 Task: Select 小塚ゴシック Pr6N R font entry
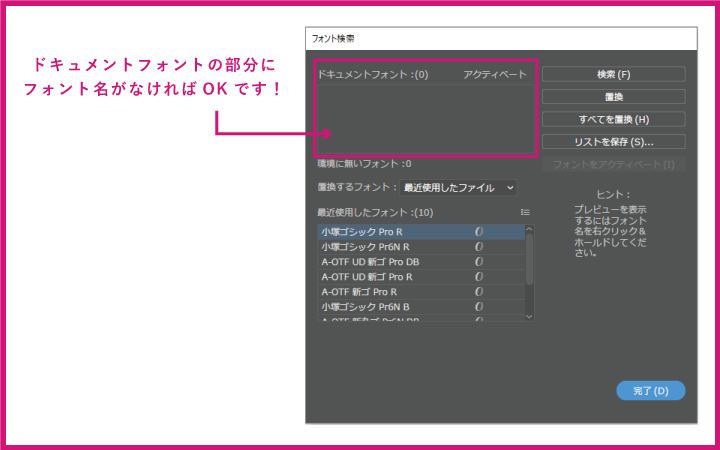tap(365, 247)
